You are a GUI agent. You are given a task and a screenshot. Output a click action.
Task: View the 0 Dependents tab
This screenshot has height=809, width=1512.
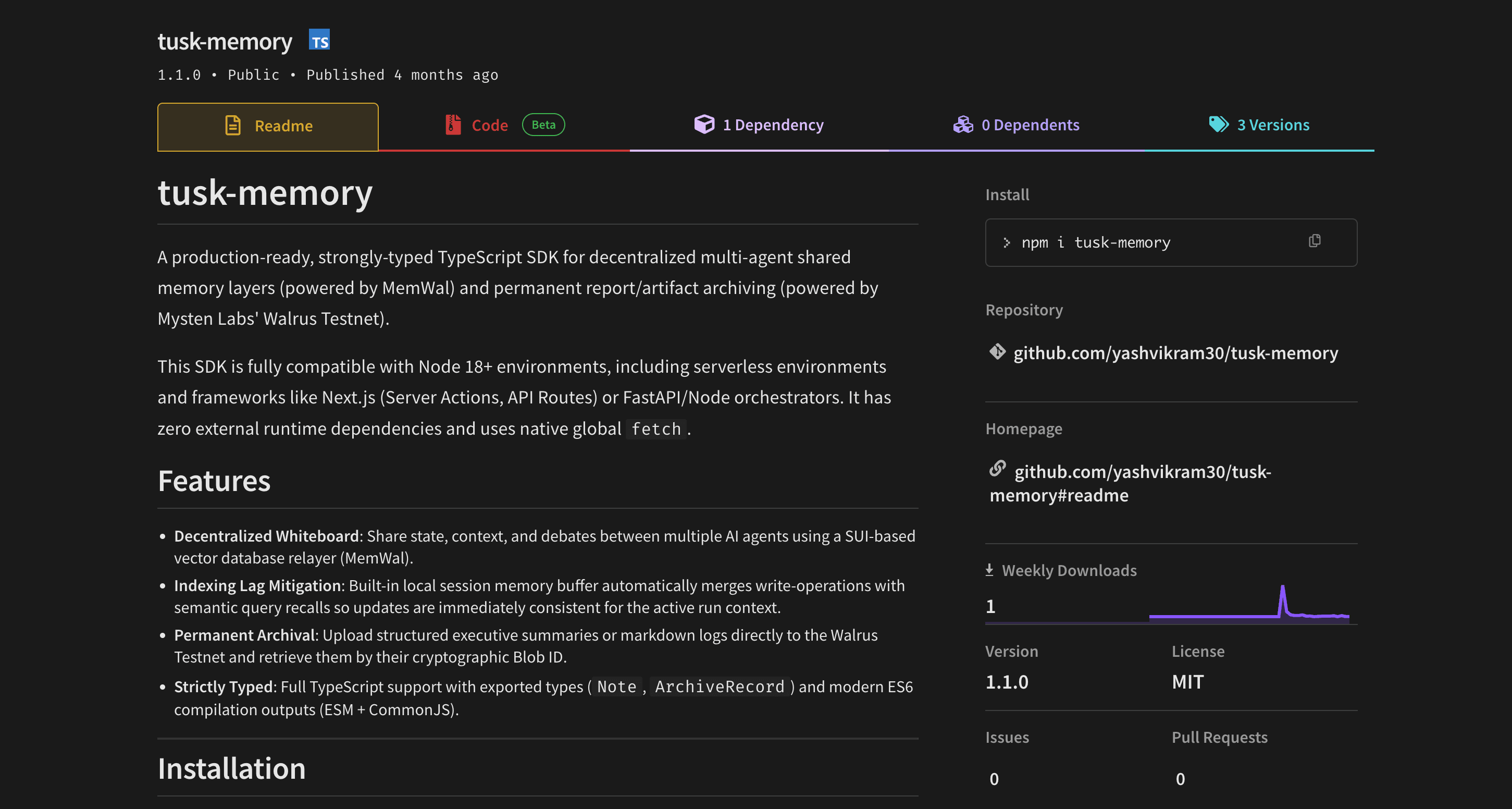pyautogui.click(x=1016, y=125)
